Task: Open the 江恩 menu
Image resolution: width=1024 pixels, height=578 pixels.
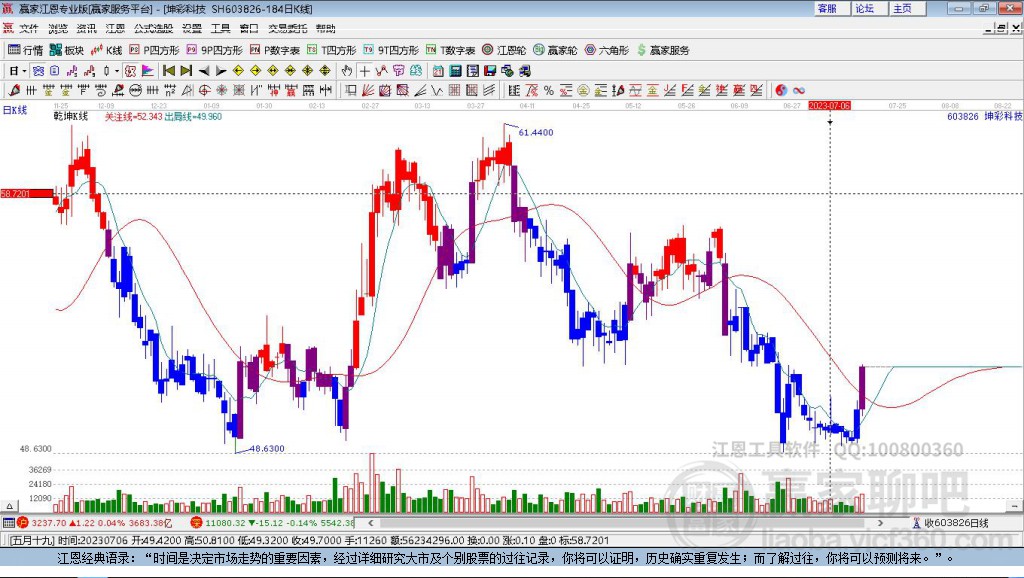Action: [115, 28]
